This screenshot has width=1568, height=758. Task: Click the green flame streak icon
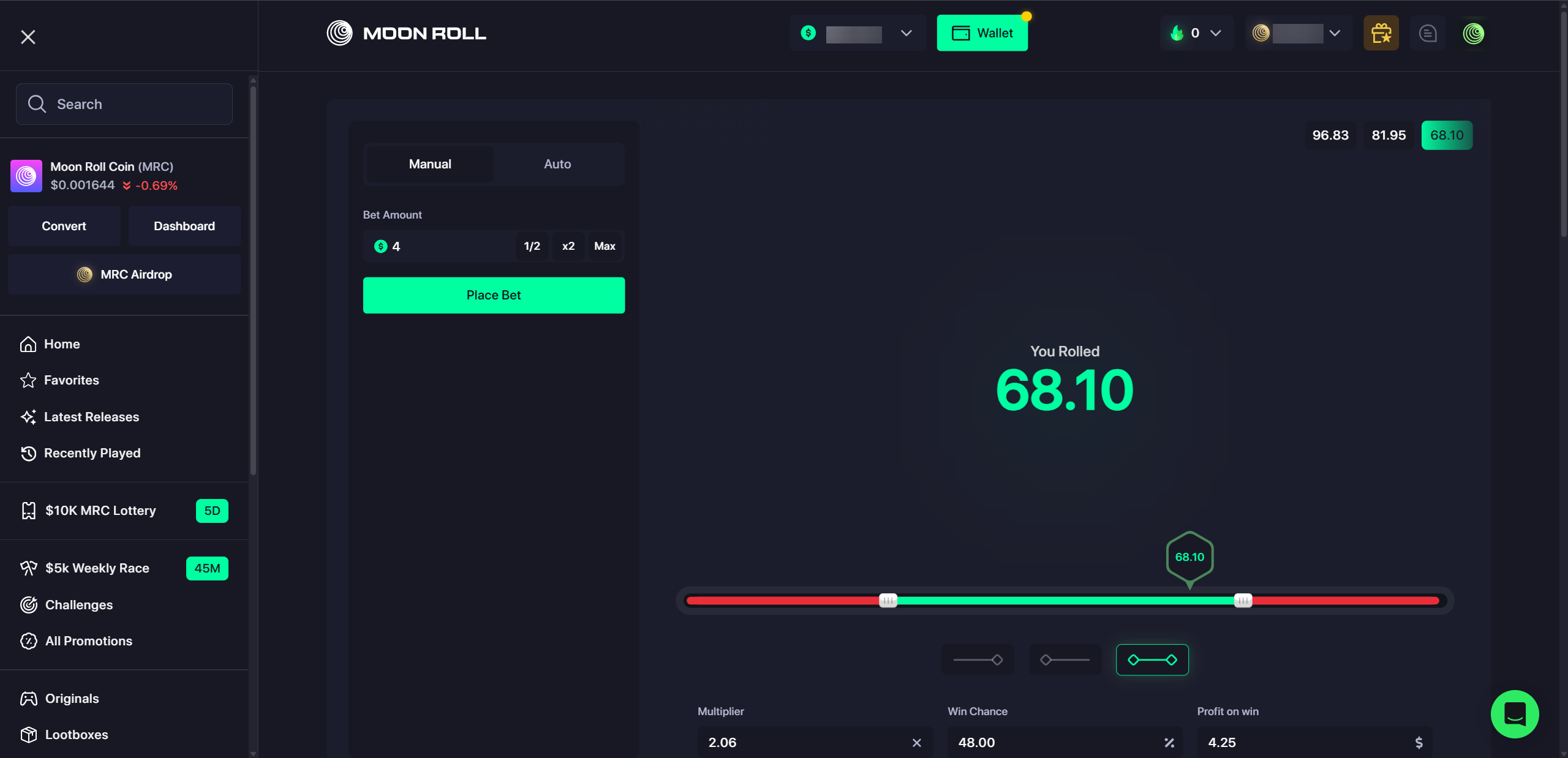(x=1177, y=33)
